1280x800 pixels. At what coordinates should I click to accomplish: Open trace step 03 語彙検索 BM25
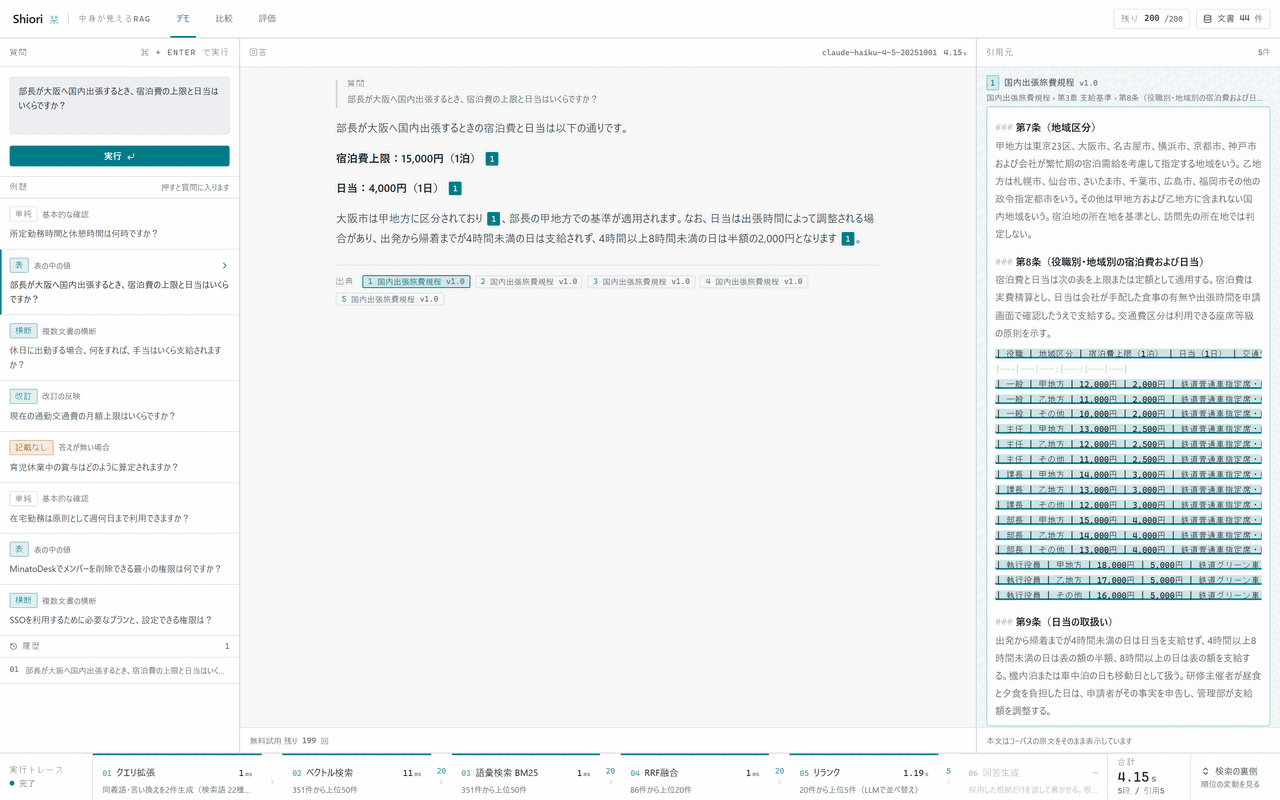click(x=526, y=777)
